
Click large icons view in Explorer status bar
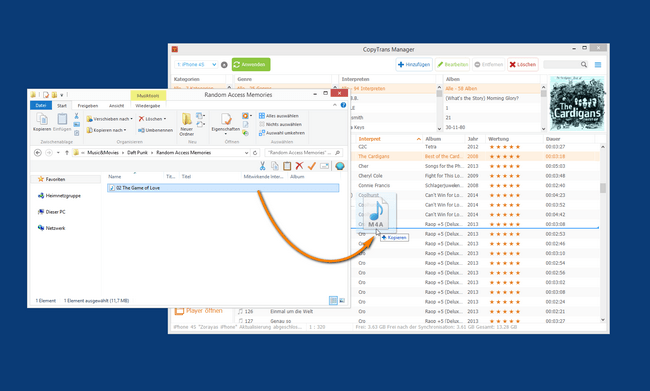pos(342,300)
